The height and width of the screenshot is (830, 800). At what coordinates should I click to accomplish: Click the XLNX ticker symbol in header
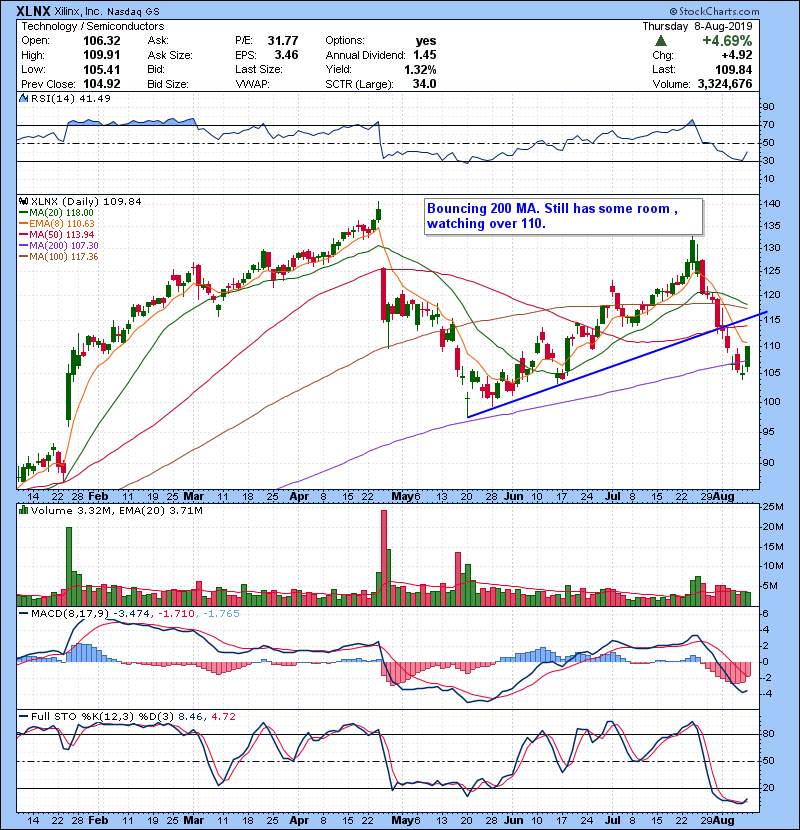[x=35, y=10]
